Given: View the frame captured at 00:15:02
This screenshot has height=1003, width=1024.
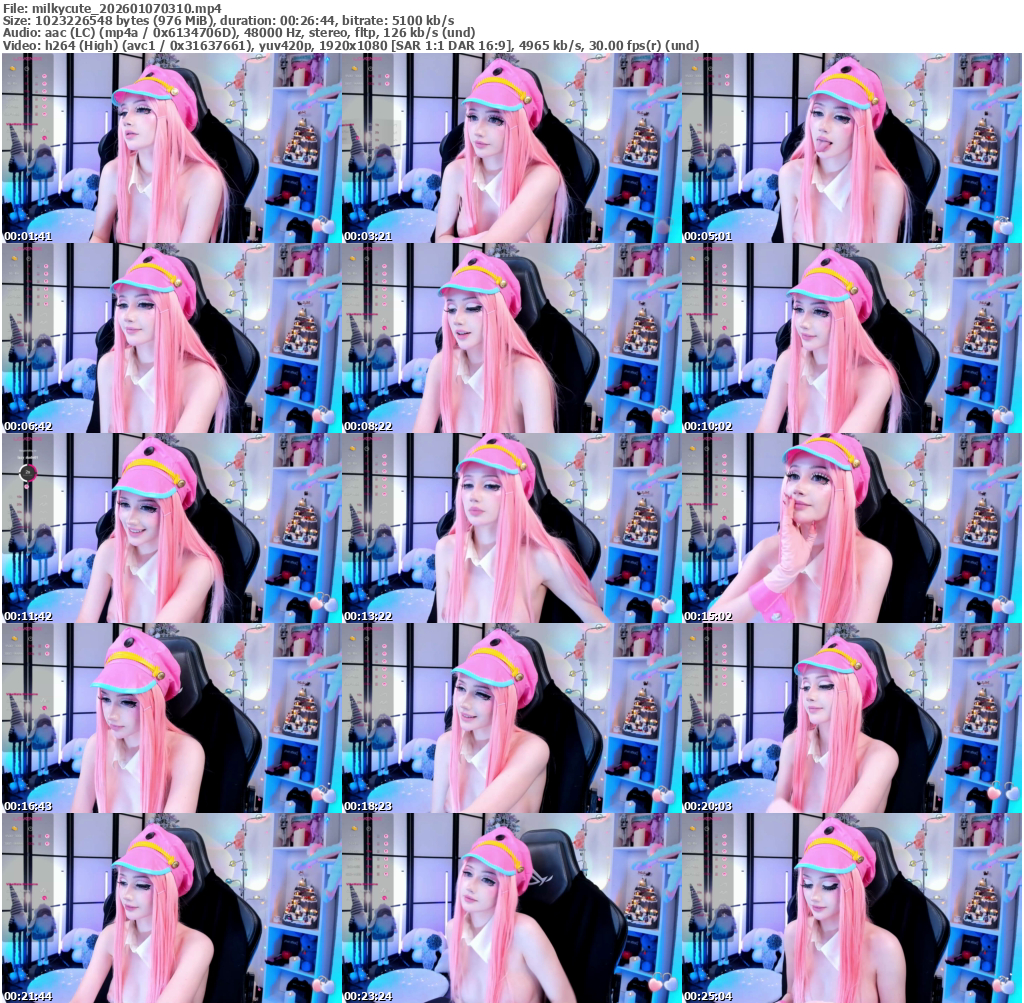Looking at the screenshot, I should (852, 528).
